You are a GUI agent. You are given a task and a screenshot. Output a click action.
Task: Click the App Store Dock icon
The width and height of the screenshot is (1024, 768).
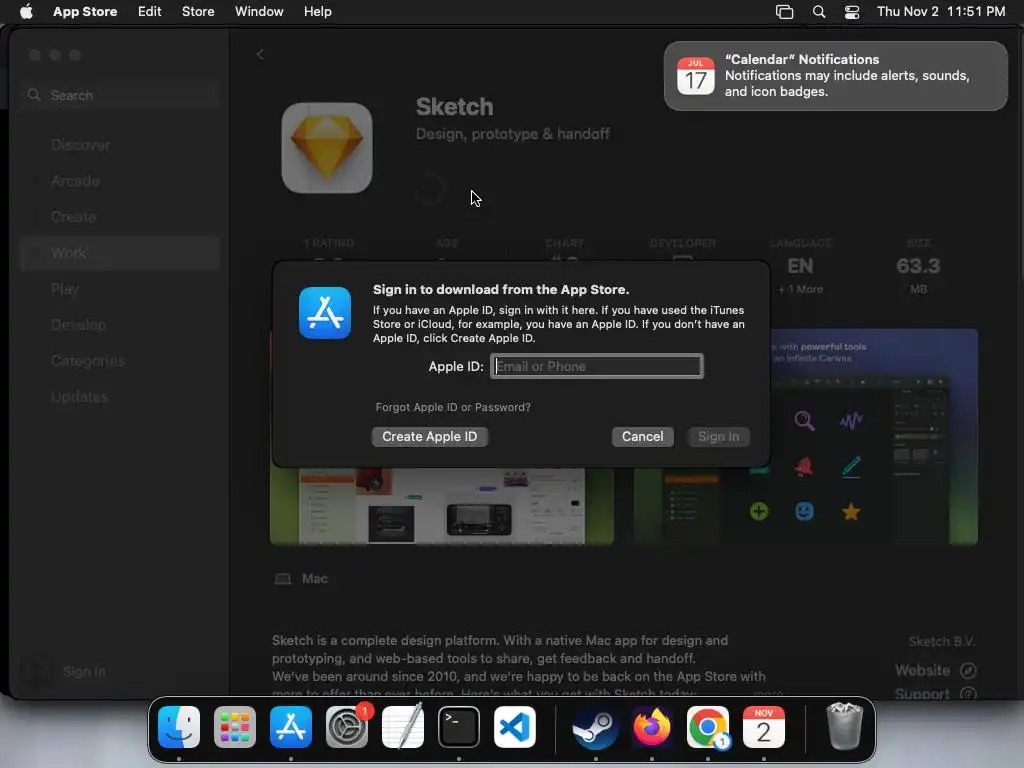pos(291,727)
